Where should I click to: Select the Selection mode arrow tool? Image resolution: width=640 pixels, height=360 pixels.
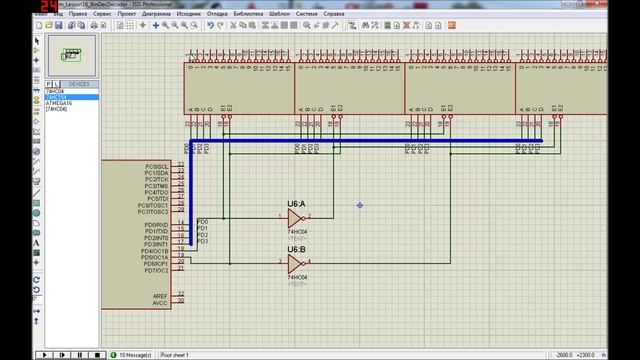37,41
